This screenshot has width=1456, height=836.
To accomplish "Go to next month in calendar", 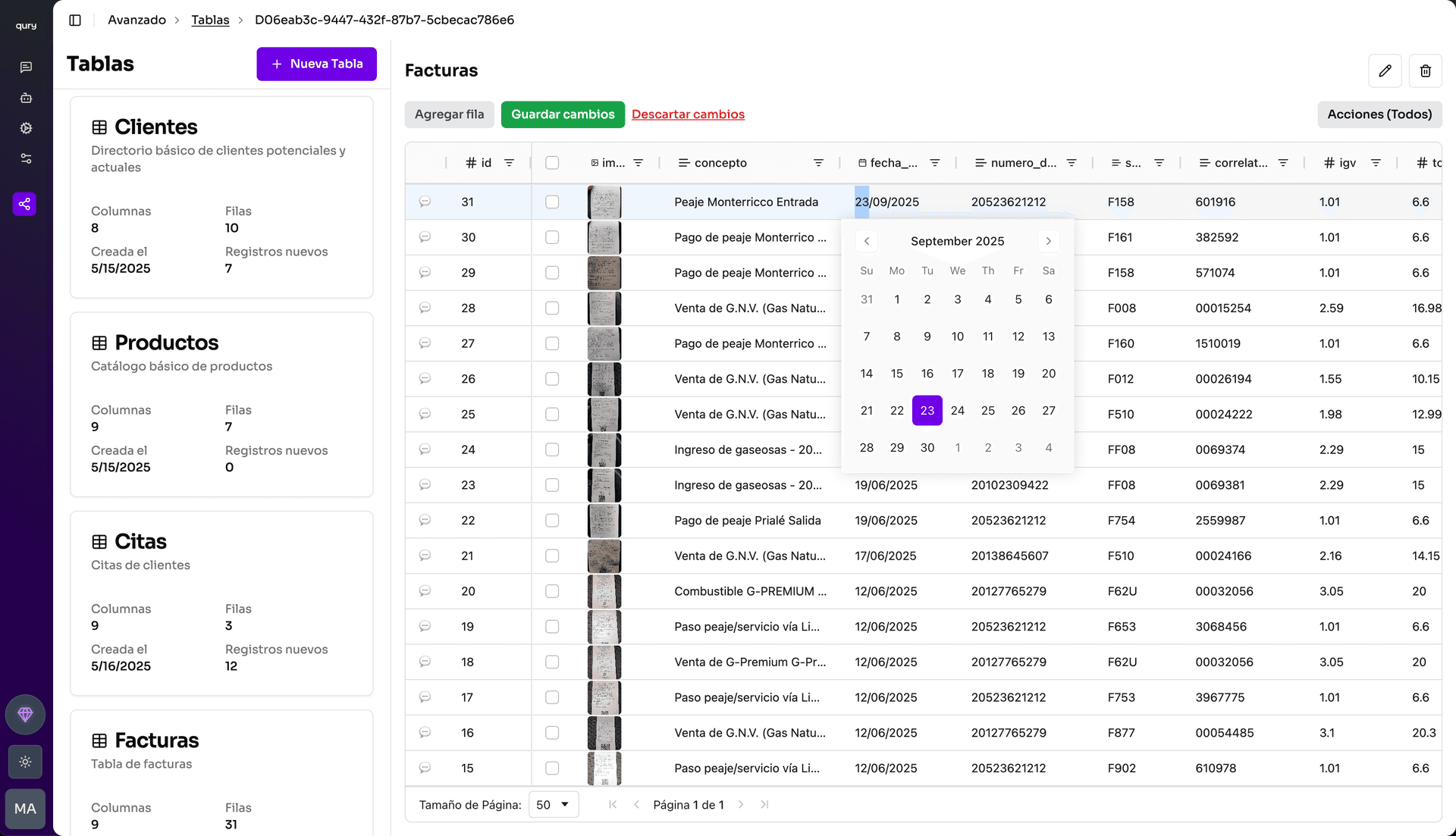I will 1048,241.
